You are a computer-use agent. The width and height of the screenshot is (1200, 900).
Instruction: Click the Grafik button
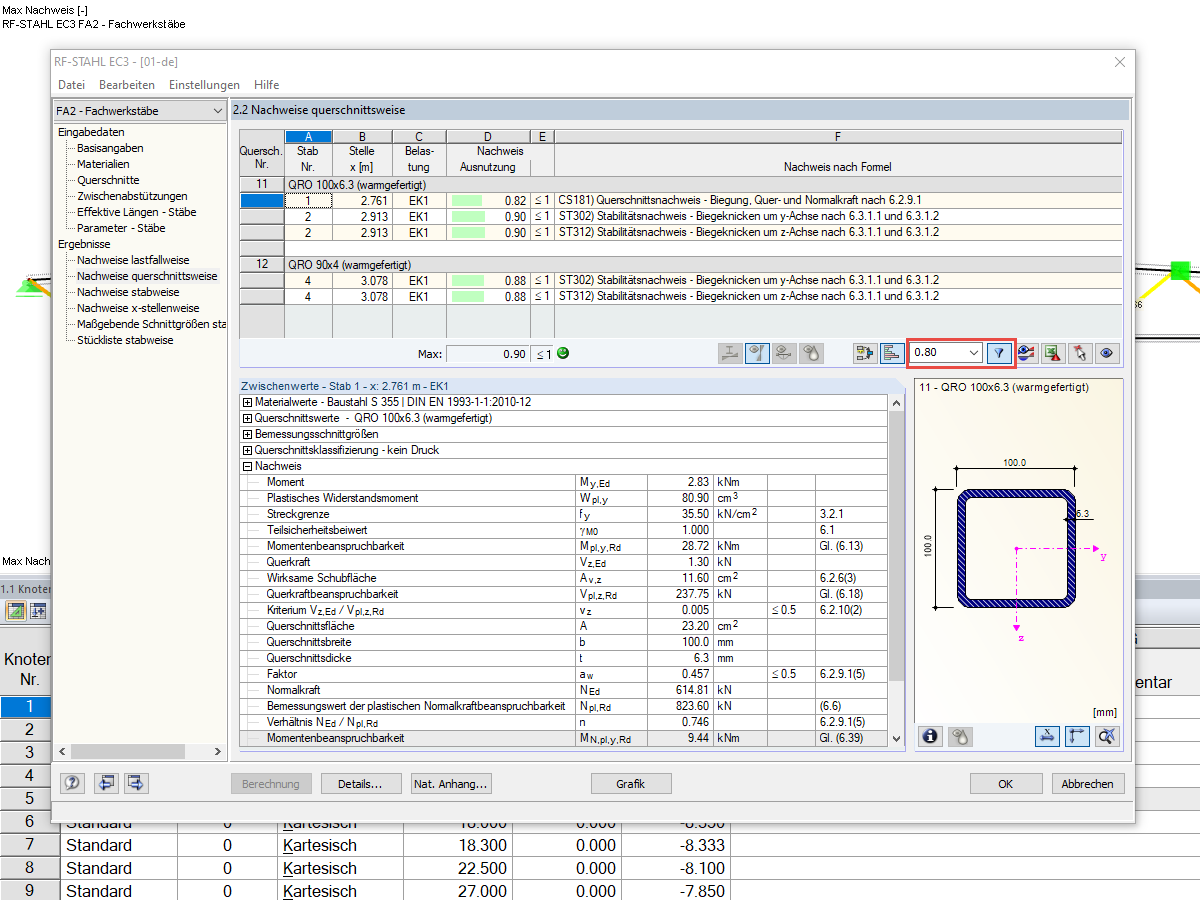pos(631,784)
